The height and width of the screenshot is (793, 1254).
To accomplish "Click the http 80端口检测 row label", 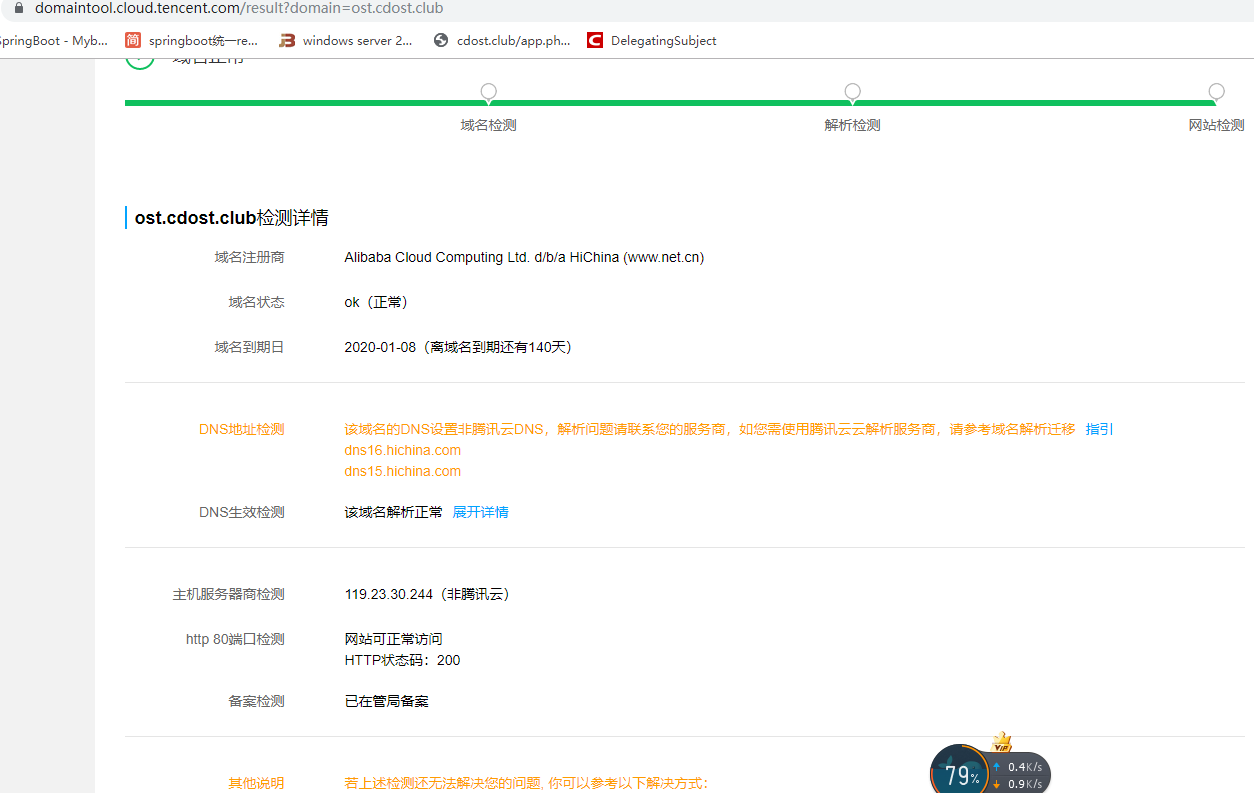I will point(235,639).
